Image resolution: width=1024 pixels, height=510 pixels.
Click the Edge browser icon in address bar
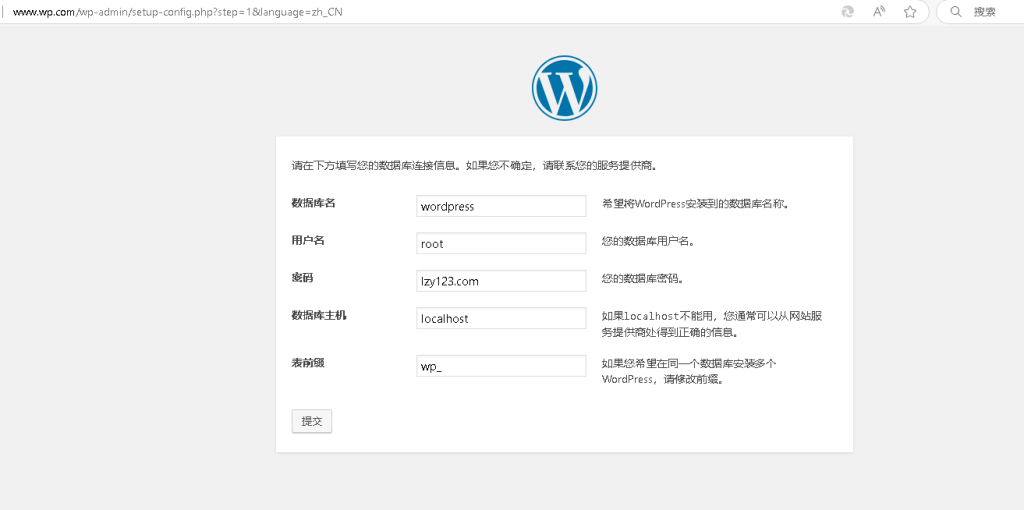click(x=848, y=12)
